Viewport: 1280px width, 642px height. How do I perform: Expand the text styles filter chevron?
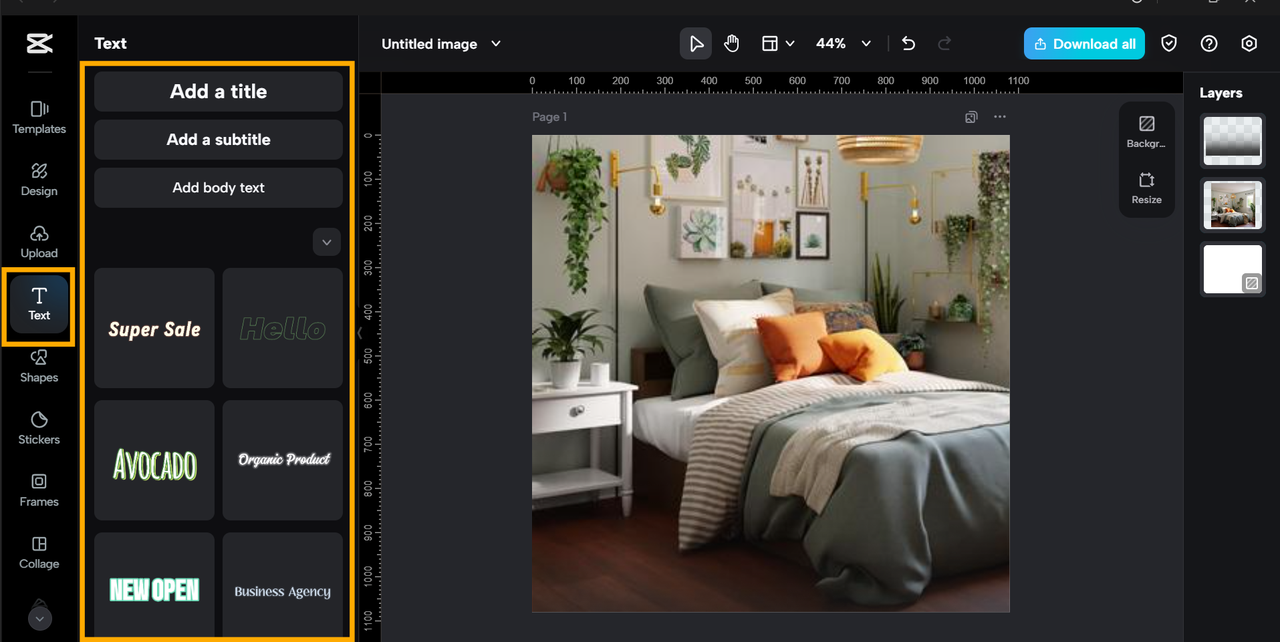pyautogui.click(x=327, y=241)
